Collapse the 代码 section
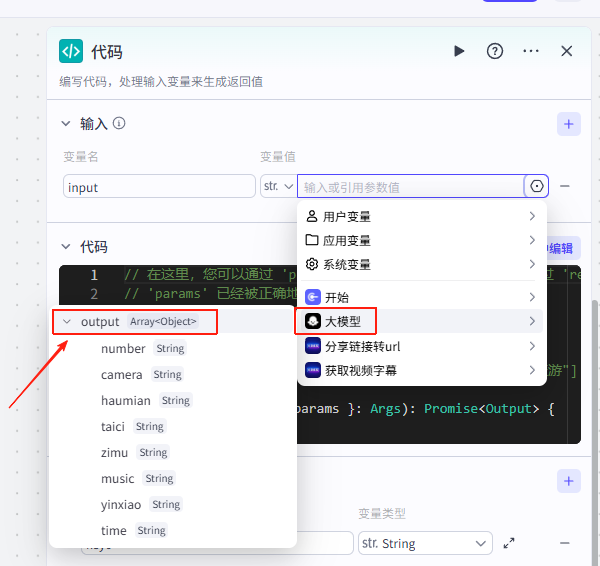 (66, 247)
